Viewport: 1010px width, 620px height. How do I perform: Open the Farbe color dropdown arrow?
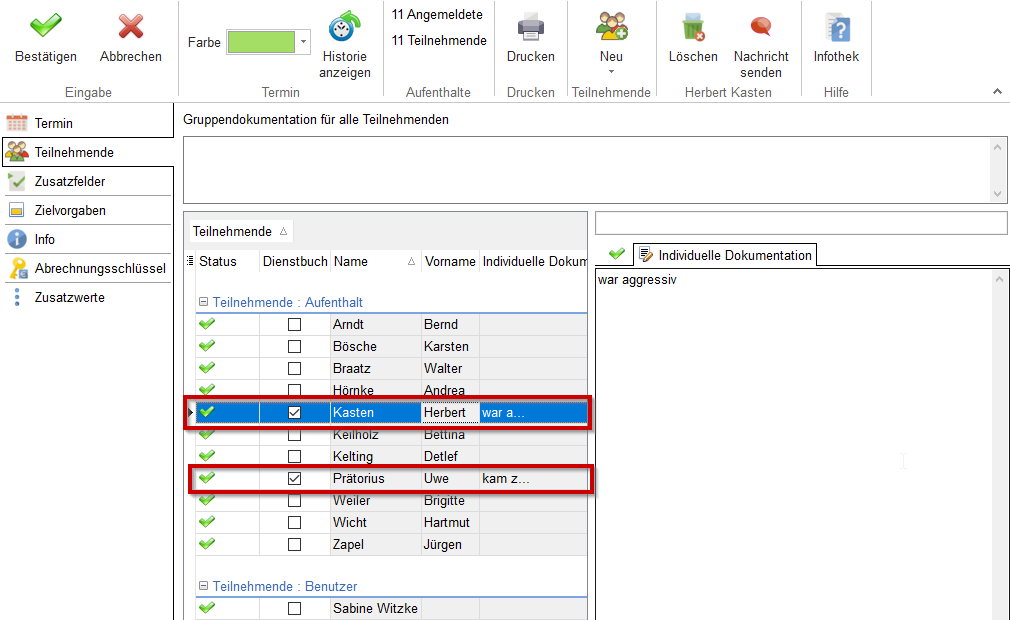(x=304, y=42)
